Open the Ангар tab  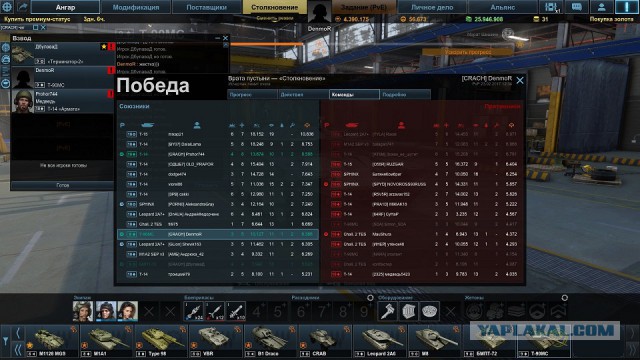65,7
